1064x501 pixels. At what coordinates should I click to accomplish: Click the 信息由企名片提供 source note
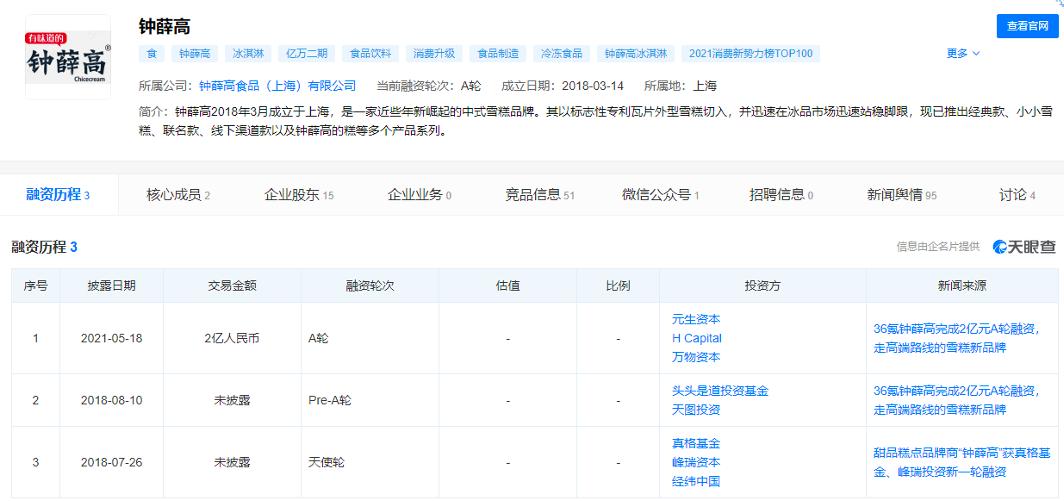[938, 247]
